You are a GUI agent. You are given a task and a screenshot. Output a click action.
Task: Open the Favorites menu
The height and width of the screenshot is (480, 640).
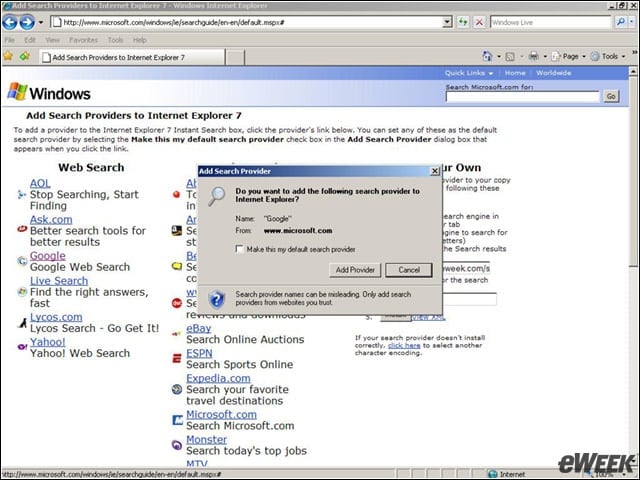coord(83,40)
